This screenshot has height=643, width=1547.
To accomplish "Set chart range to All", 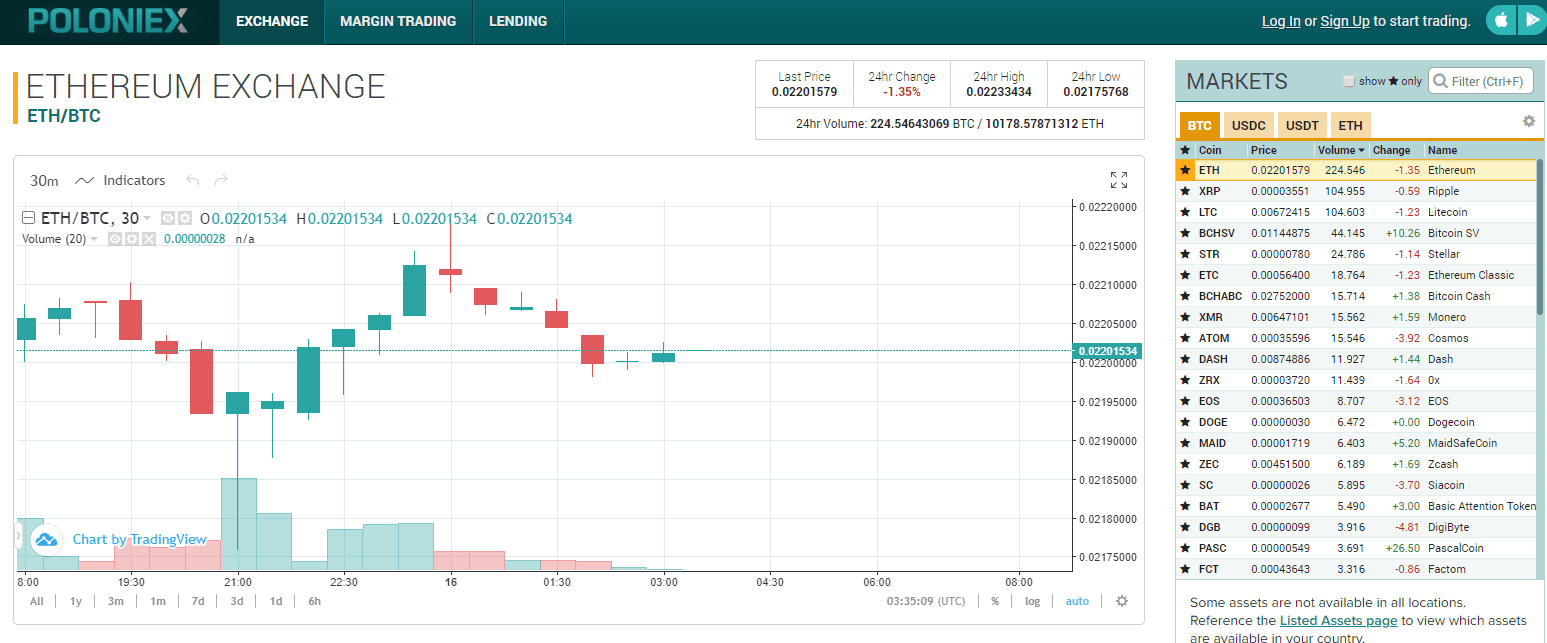I will click(37, 601).
